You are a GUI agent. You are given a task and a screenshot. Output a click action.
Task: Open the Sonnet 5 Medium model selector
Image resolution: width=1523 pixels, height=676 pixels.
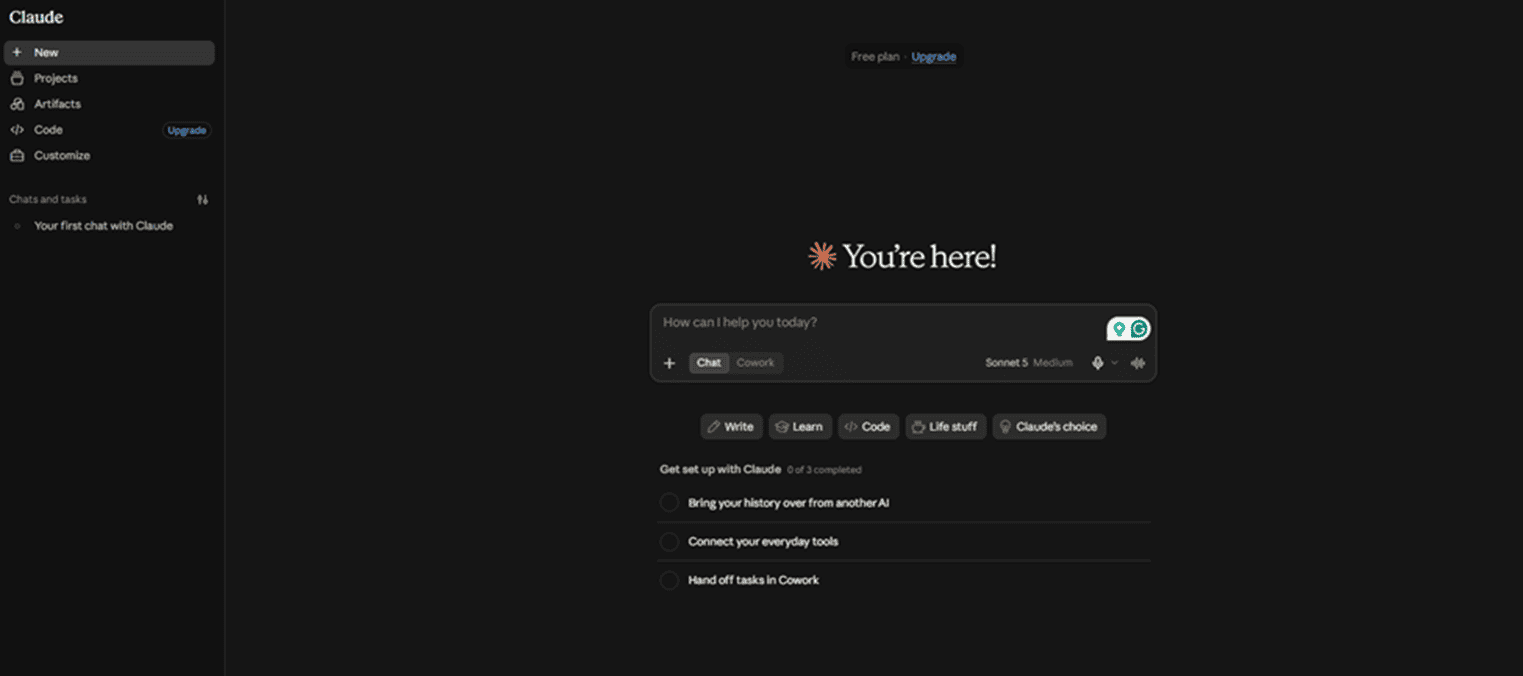[1029, 363]
